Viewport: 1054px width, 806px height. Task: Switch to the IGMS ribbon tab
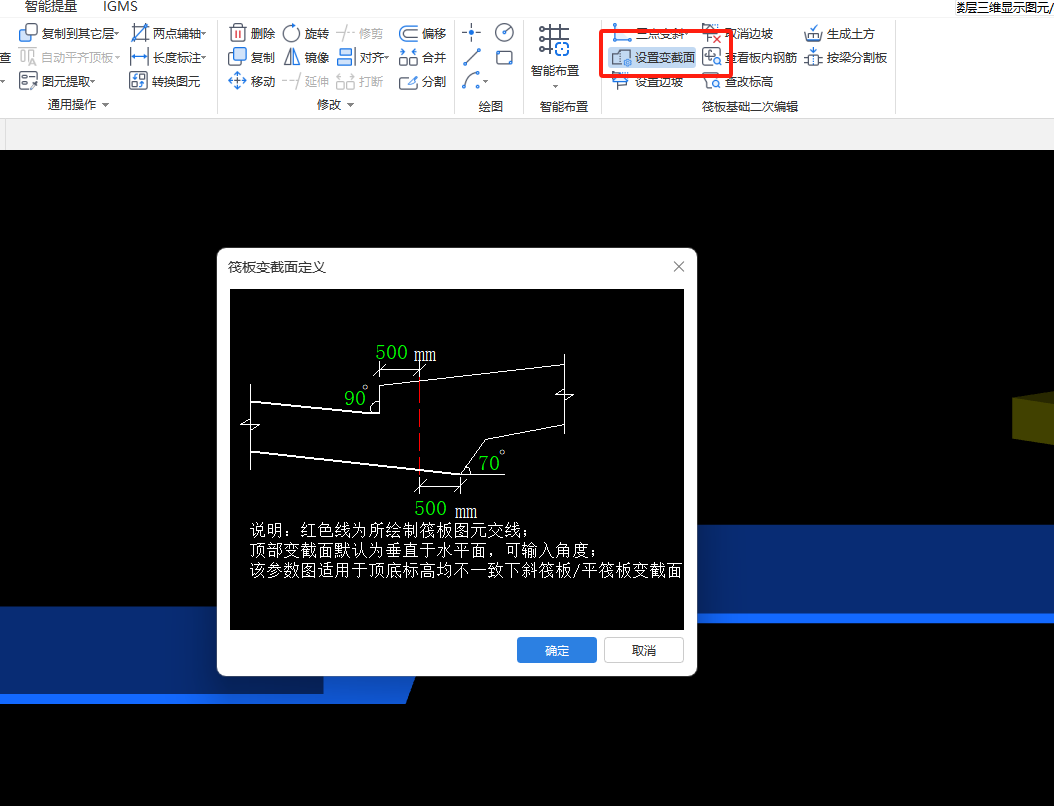(120, 6)
